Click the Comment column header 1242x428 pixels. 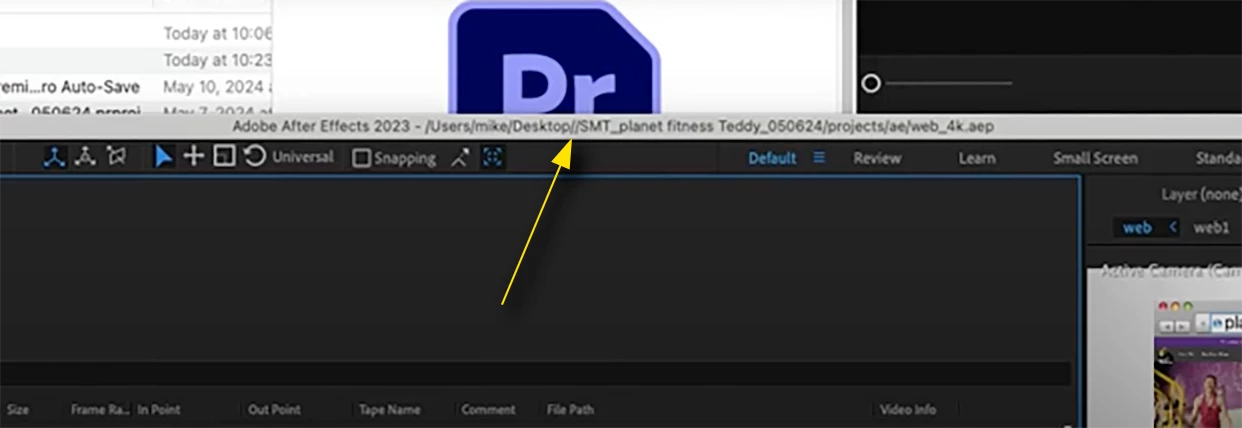click(x=488, y=409)
